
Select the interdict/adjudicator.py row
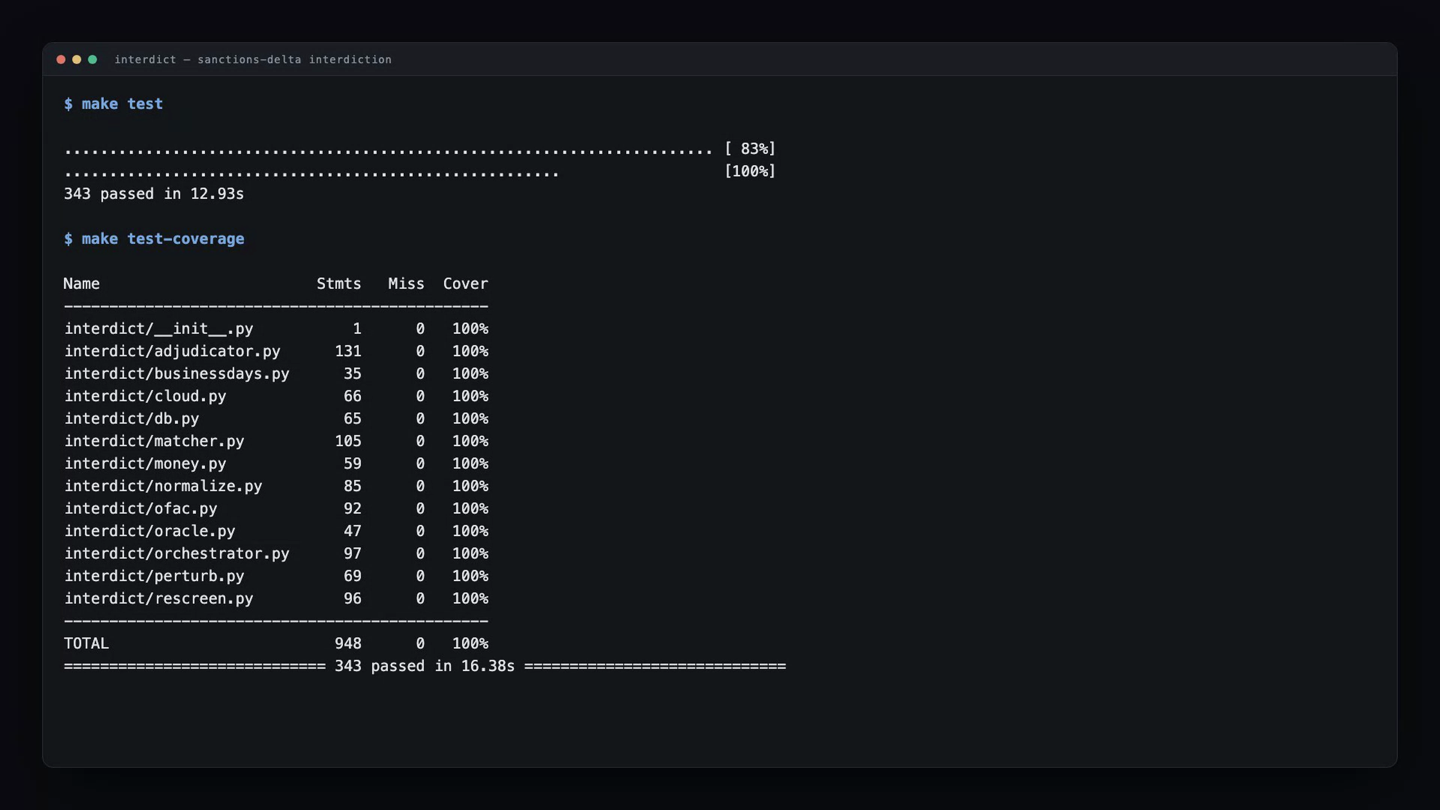pos(276,351)
